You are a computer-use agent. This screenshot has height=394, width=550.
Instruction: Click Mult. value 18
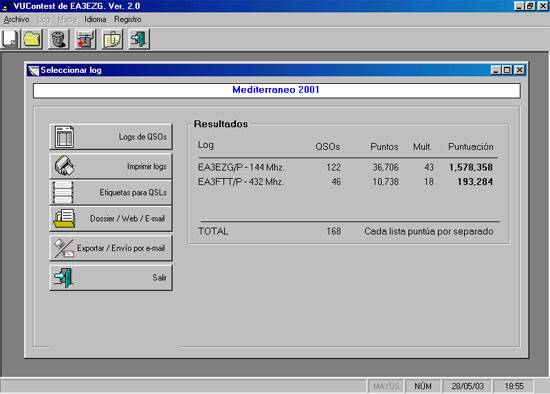coord(429,182)
